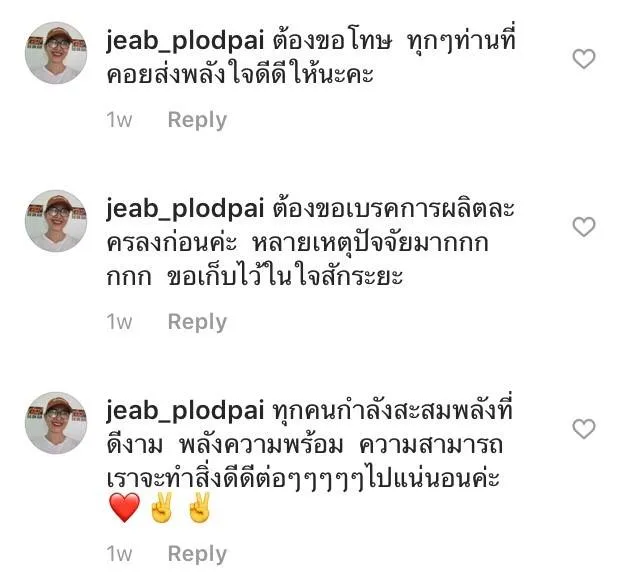Reply to the ต้องขอโทษ comment

[x=197, y=120]
